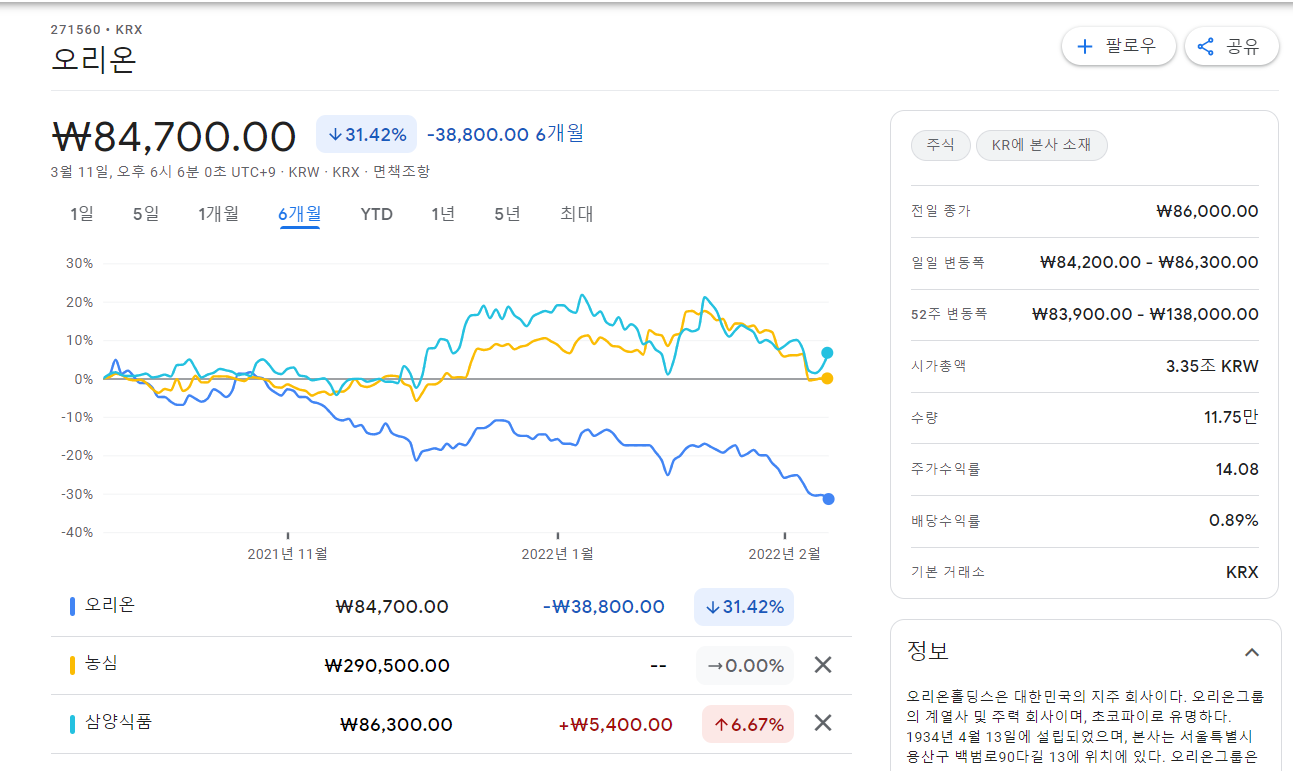Collapse the 정보 section chevron
Viewport: 1293px width, 771px height.
pyautogui.click(x=1251, y=652)
